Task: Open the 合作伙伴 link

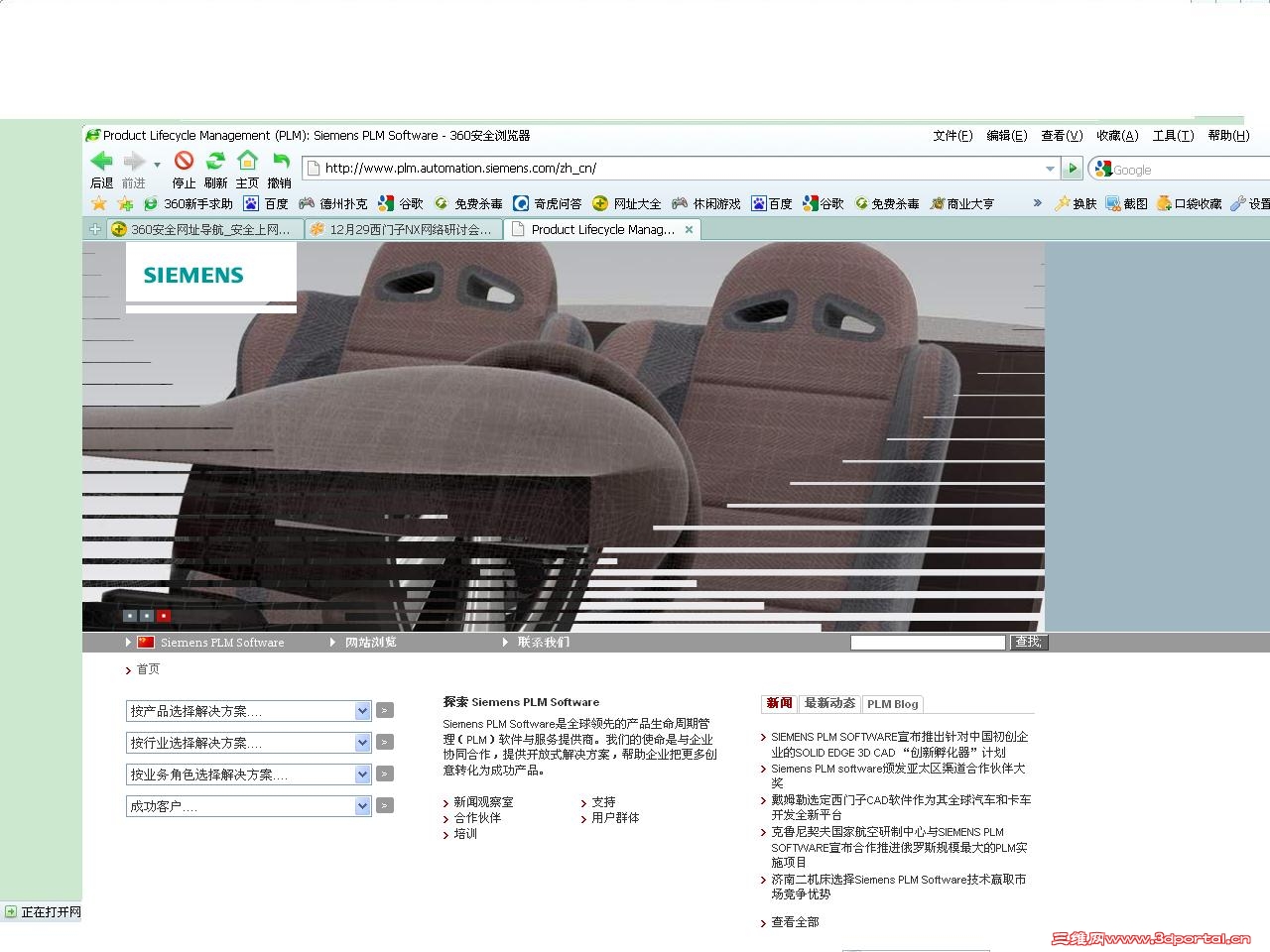Action: pyautogui.click(x=477, y=818)
